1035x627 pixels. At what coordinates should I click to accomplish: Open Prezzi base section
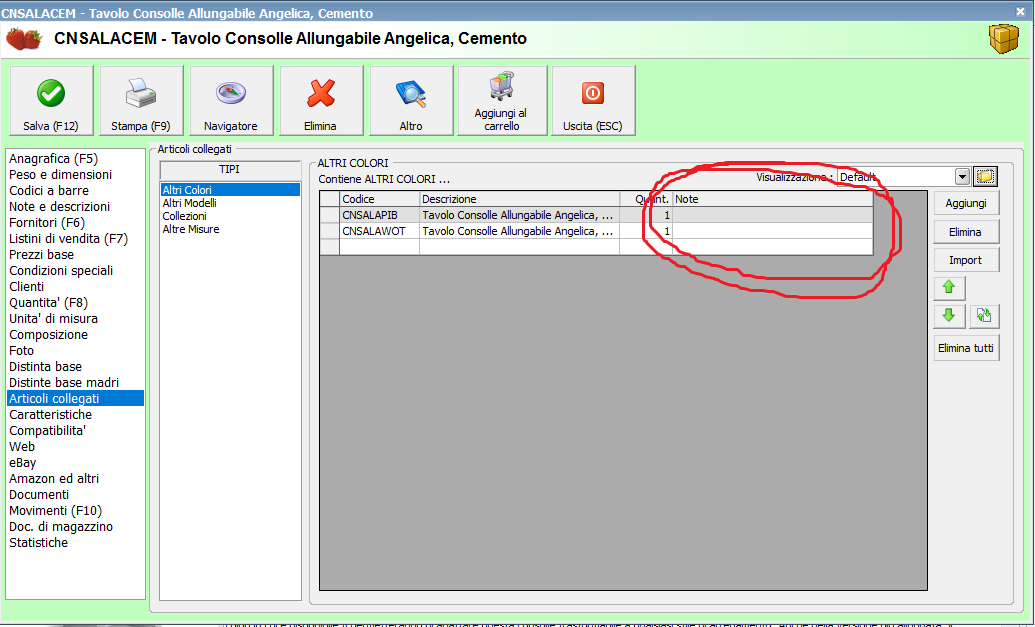tap(75, 255)
